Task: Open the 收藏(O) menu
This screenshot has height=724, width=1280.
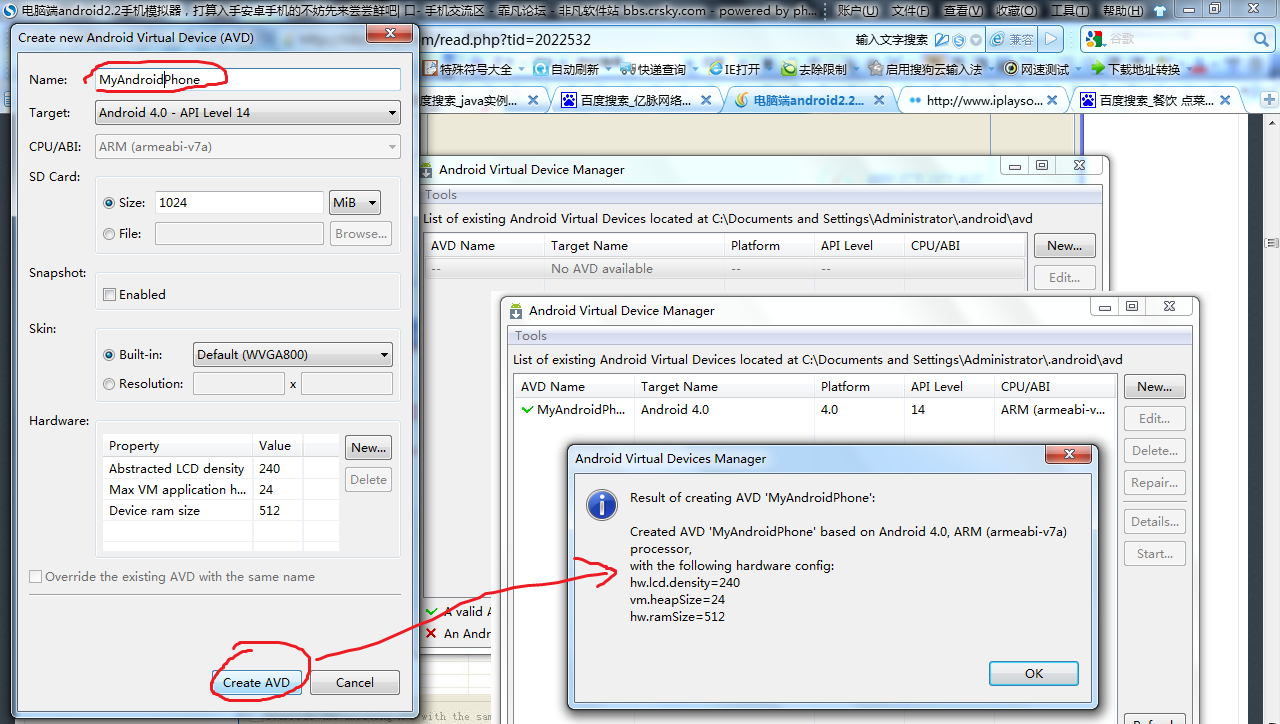Action: (1016, 11)
